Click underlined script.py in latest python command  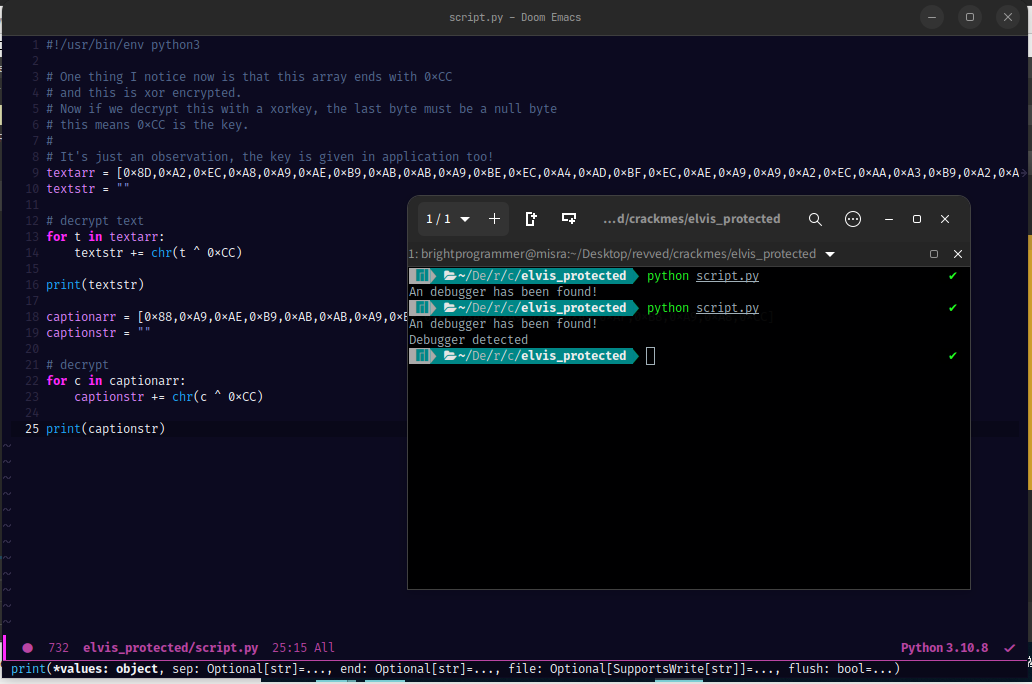click(727, 308)
